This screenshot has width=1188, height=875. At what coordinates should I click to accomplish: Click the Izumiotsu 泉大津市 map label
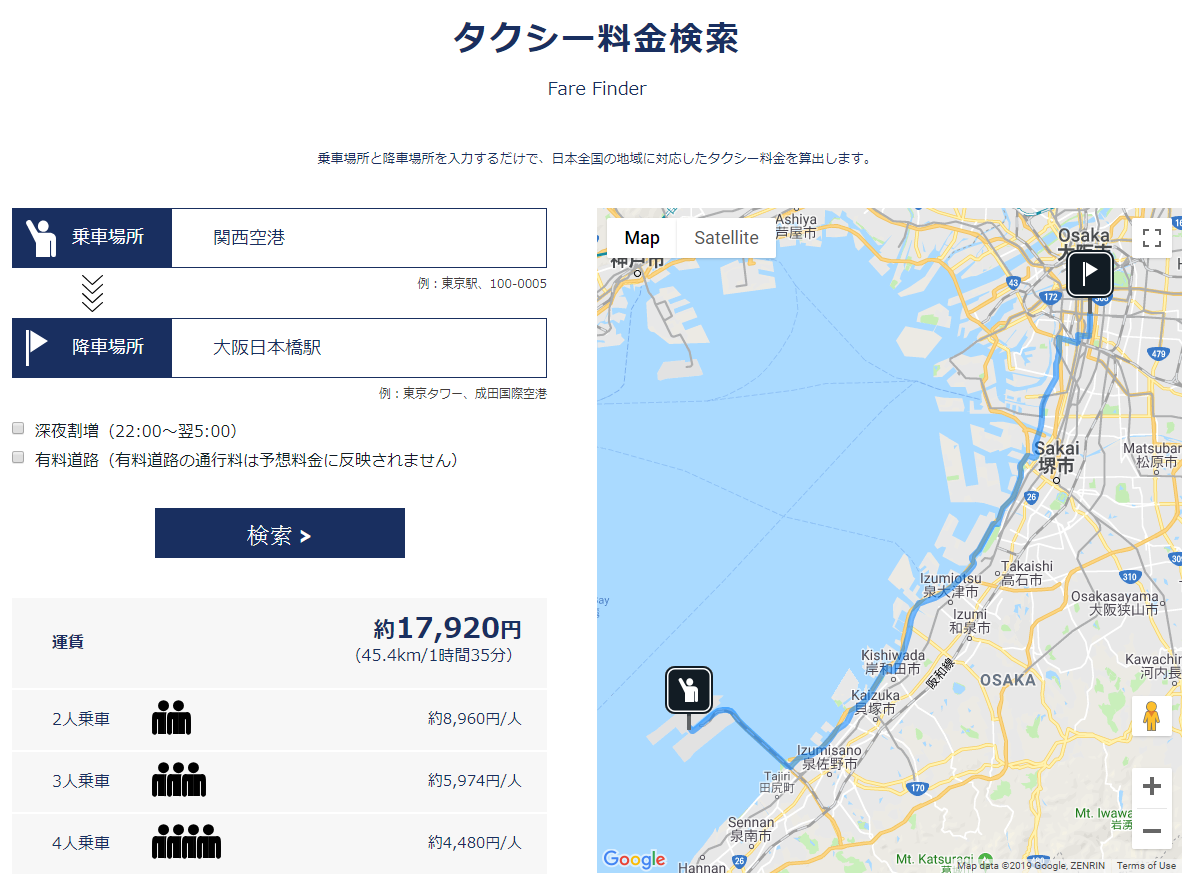coord(950,585)
